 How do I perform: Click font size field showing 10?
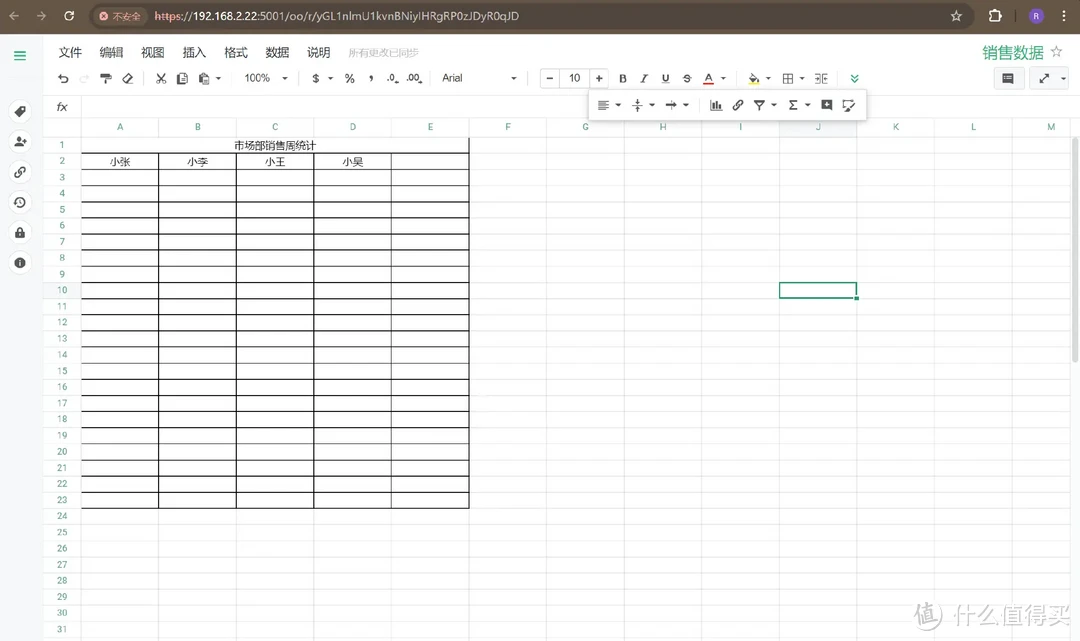574,78
